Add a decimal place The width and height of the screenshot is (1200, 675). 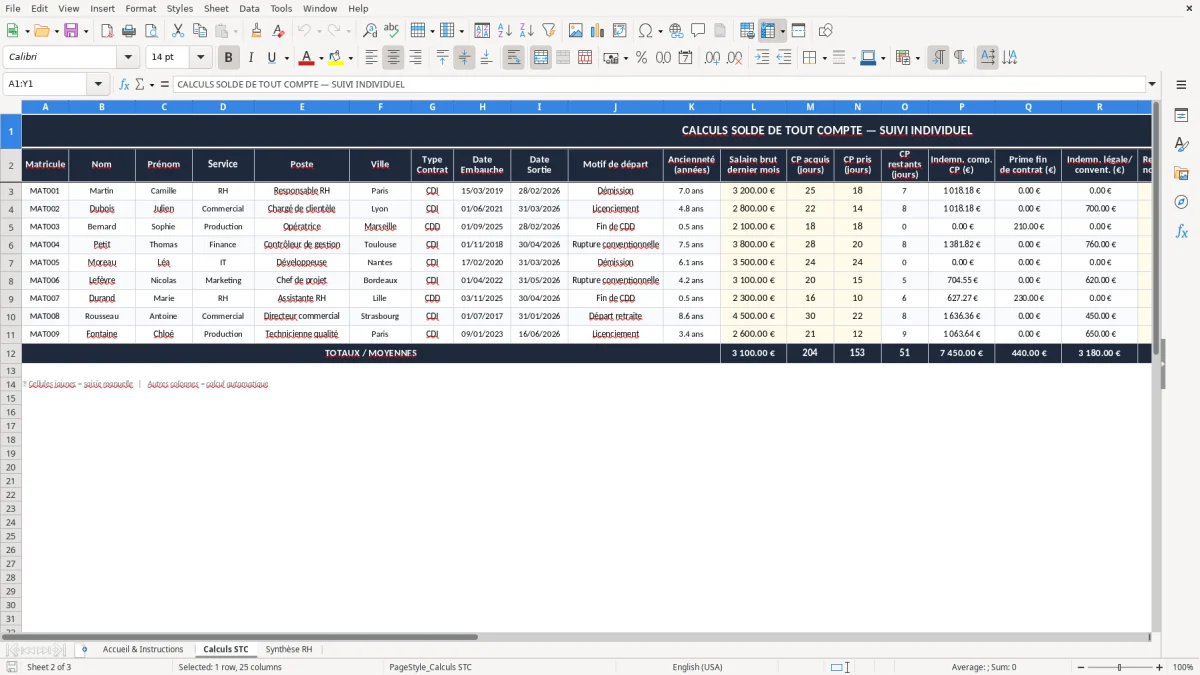[x=712, y=58]
